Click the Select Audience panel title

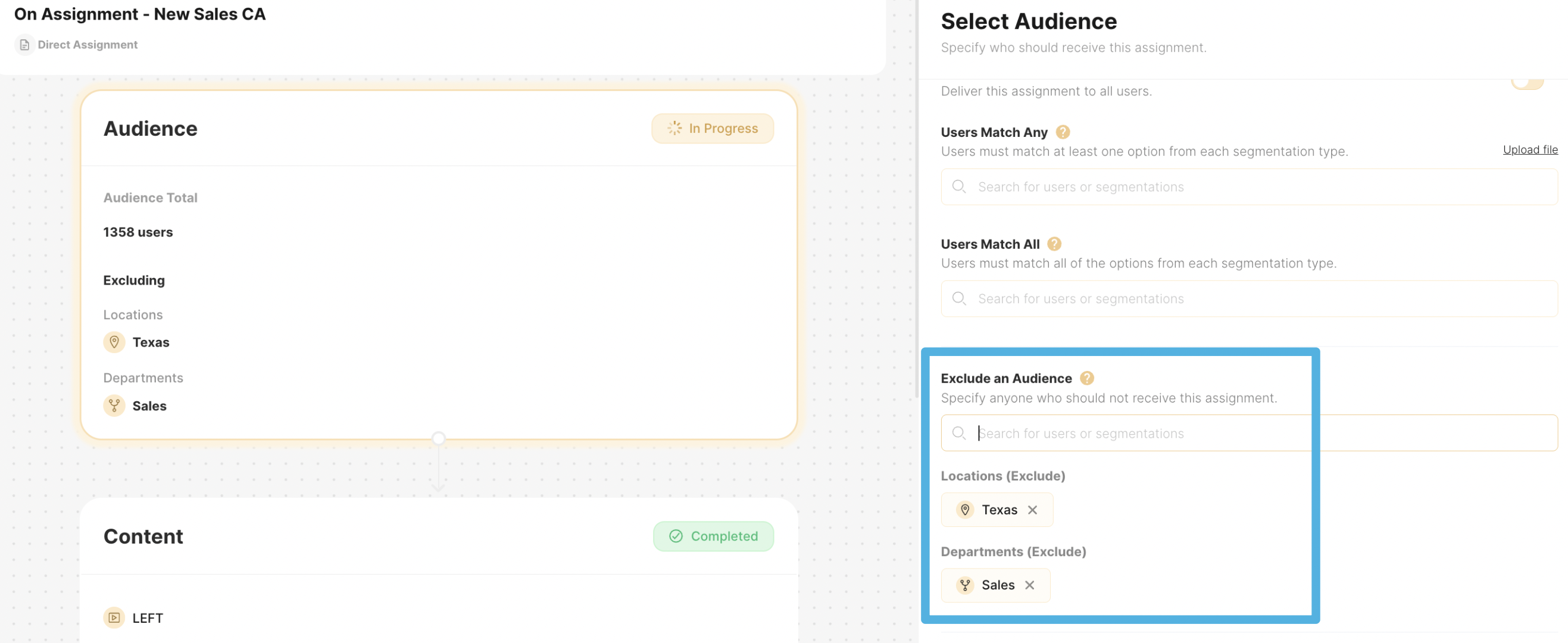tap(1029, 21)
